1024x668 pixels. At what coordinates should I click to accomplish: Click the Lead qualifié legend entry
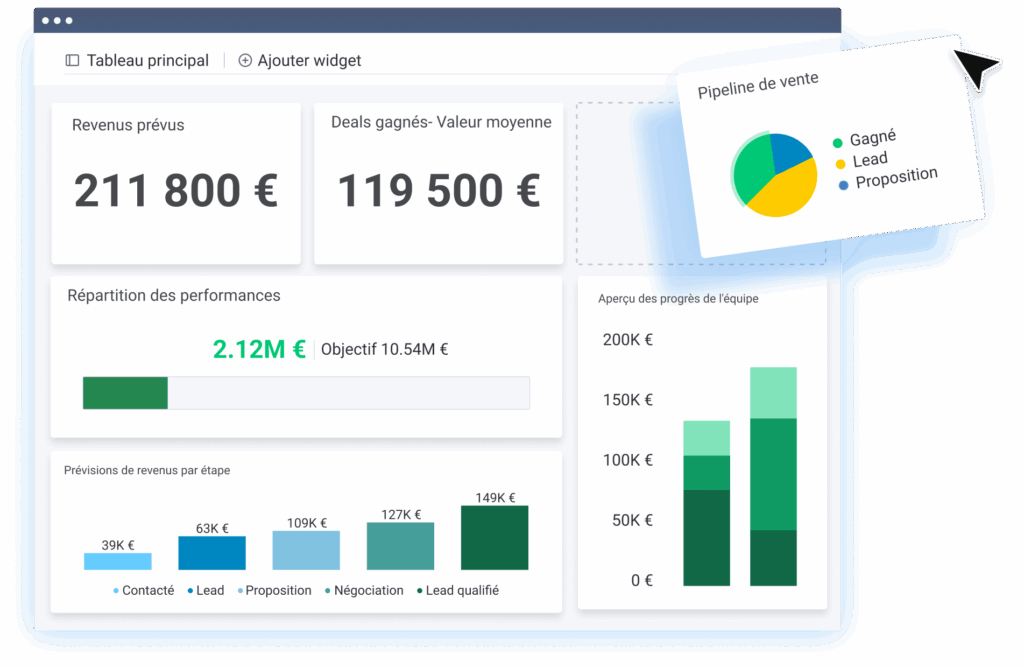[x=458, y=590]
